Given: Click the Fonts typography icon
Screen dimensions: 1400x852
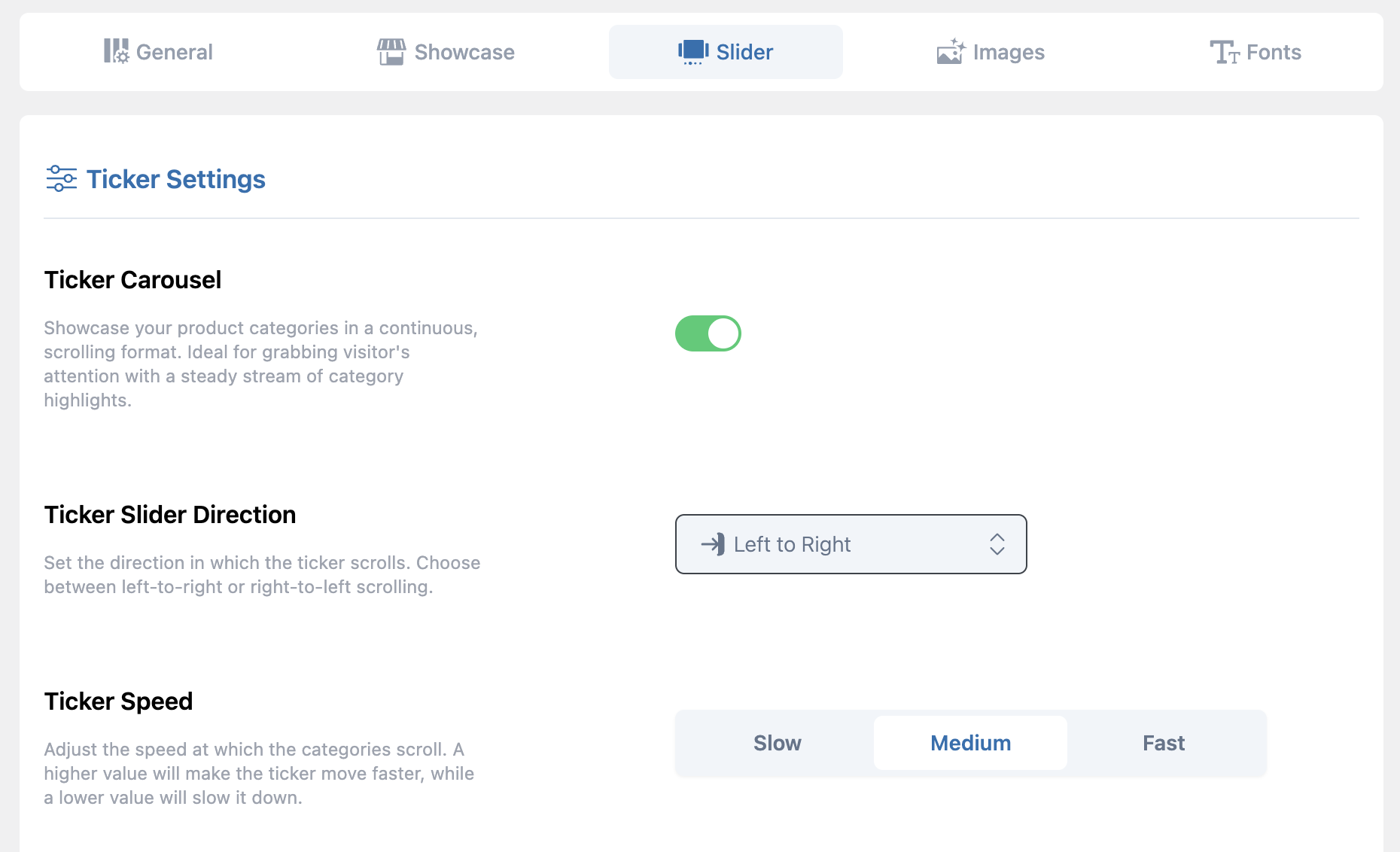Looking at the screenshot, I should pyautogui.click(x=1225, y=52).
